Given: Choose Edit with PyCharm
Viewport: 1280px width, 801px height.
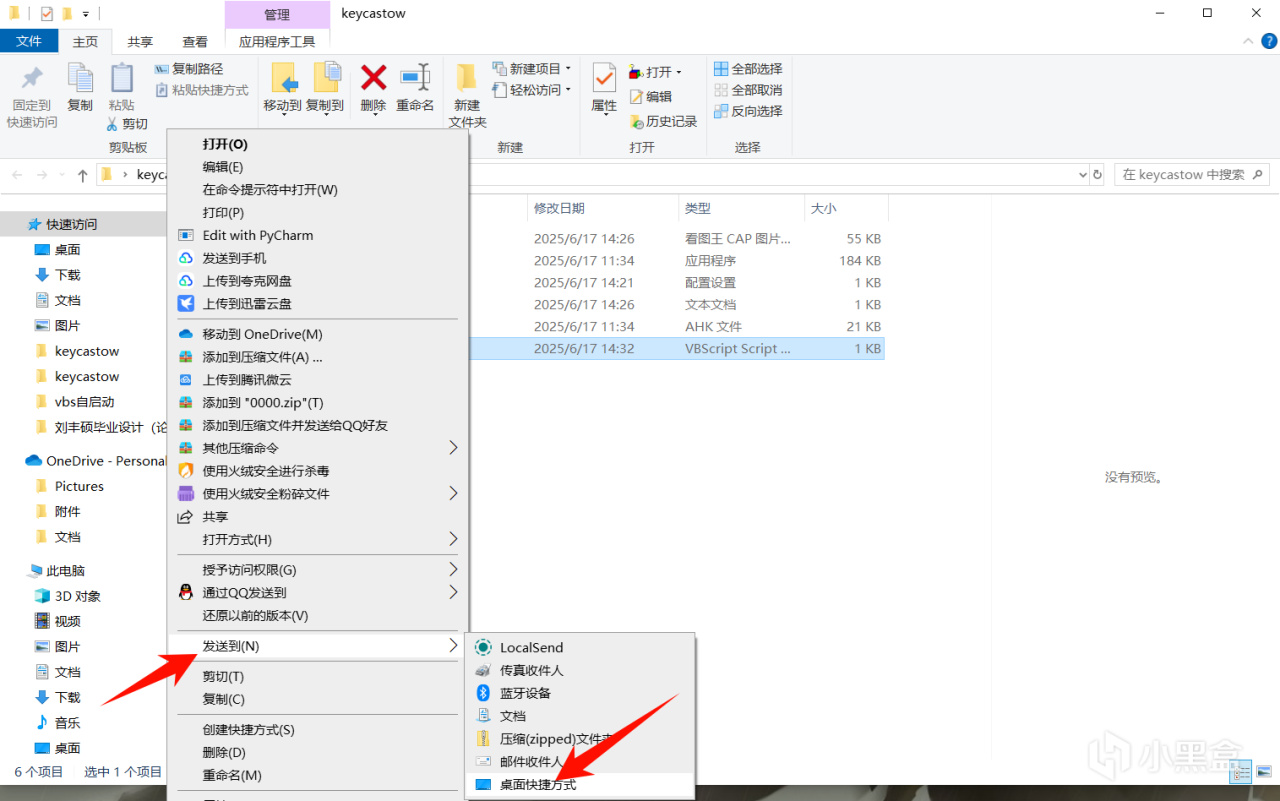Looking at the screenshot, I should (317, 236).
